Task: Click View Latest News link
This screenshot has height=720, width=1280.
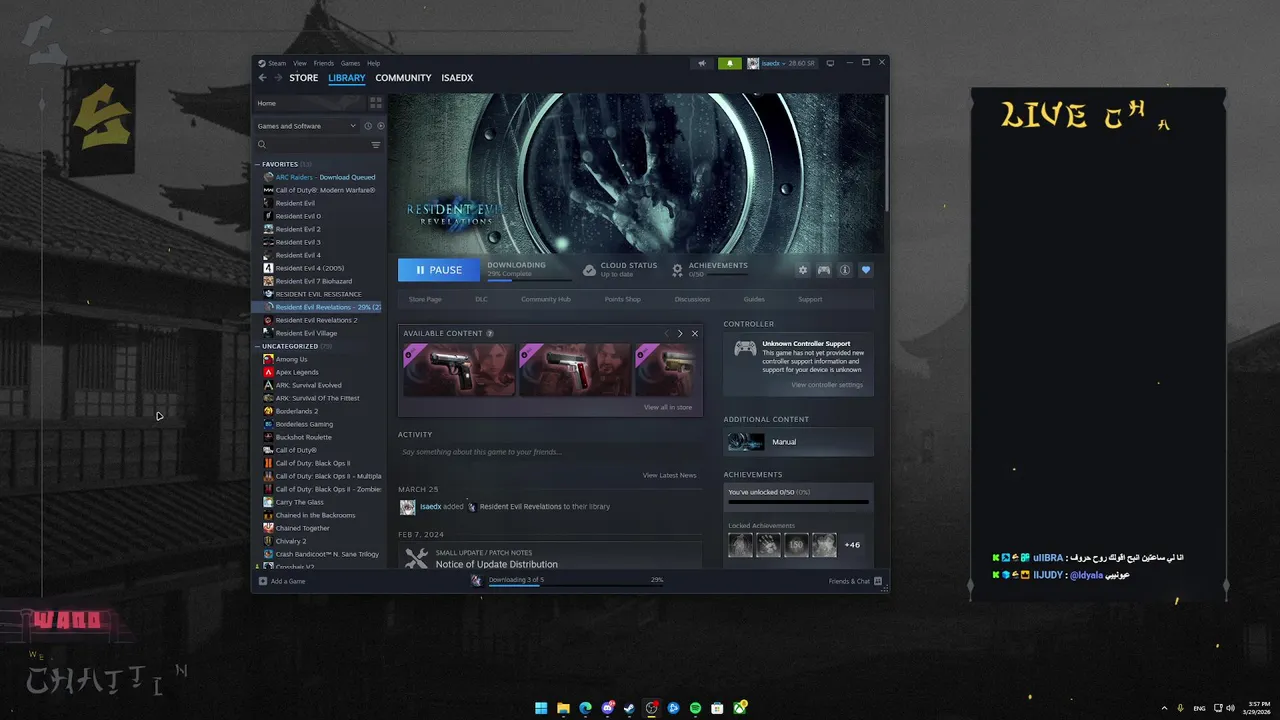Action: click(670, 475)
